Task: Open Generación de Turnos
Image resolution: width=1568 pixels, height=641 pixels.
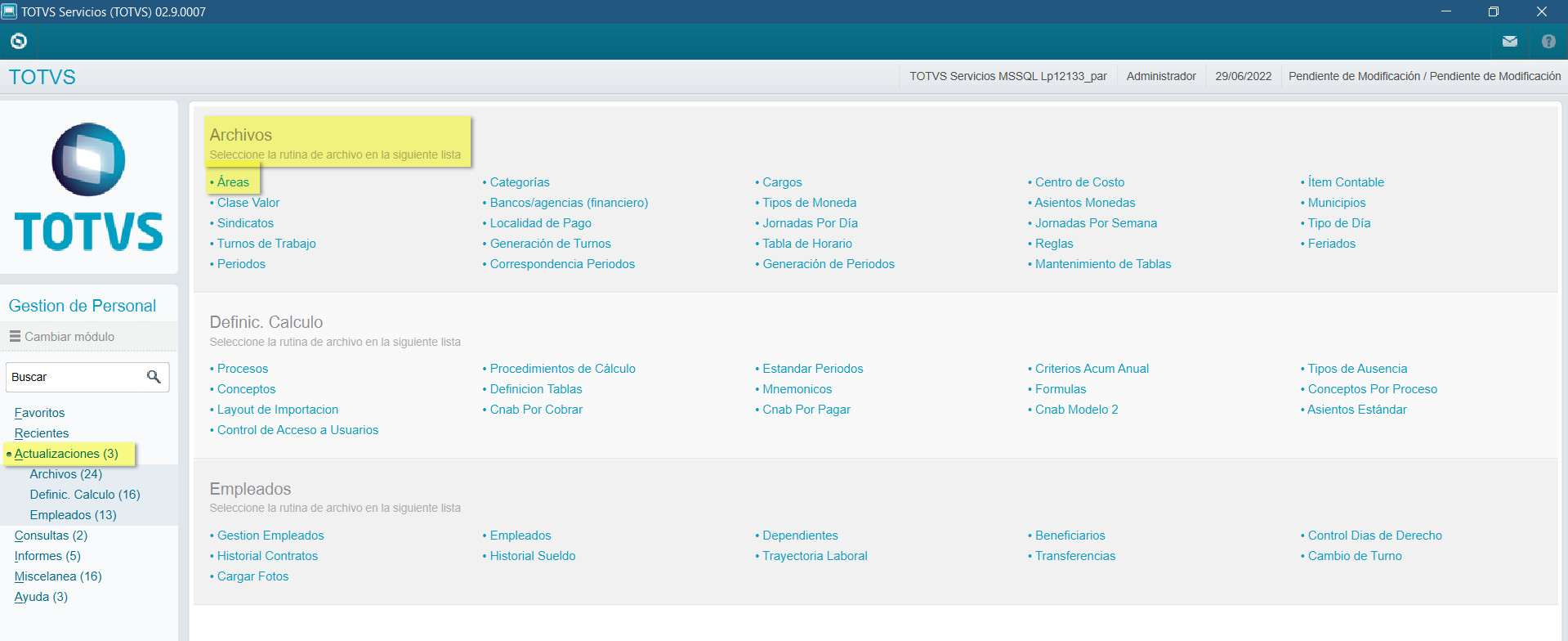Action: 550,244
